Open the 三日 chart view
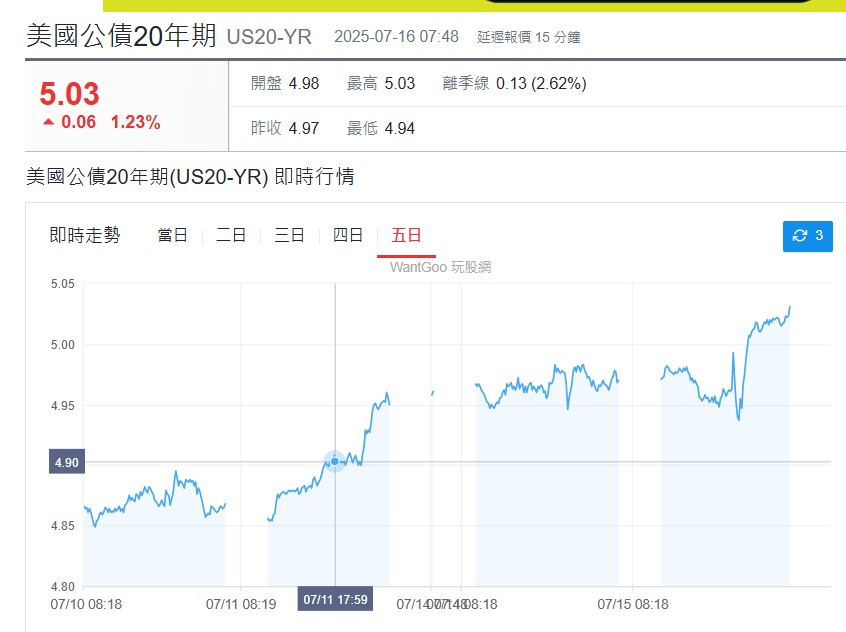Image resolution: width=846 pixels, height=632 pixels. (x=289, y=236)
